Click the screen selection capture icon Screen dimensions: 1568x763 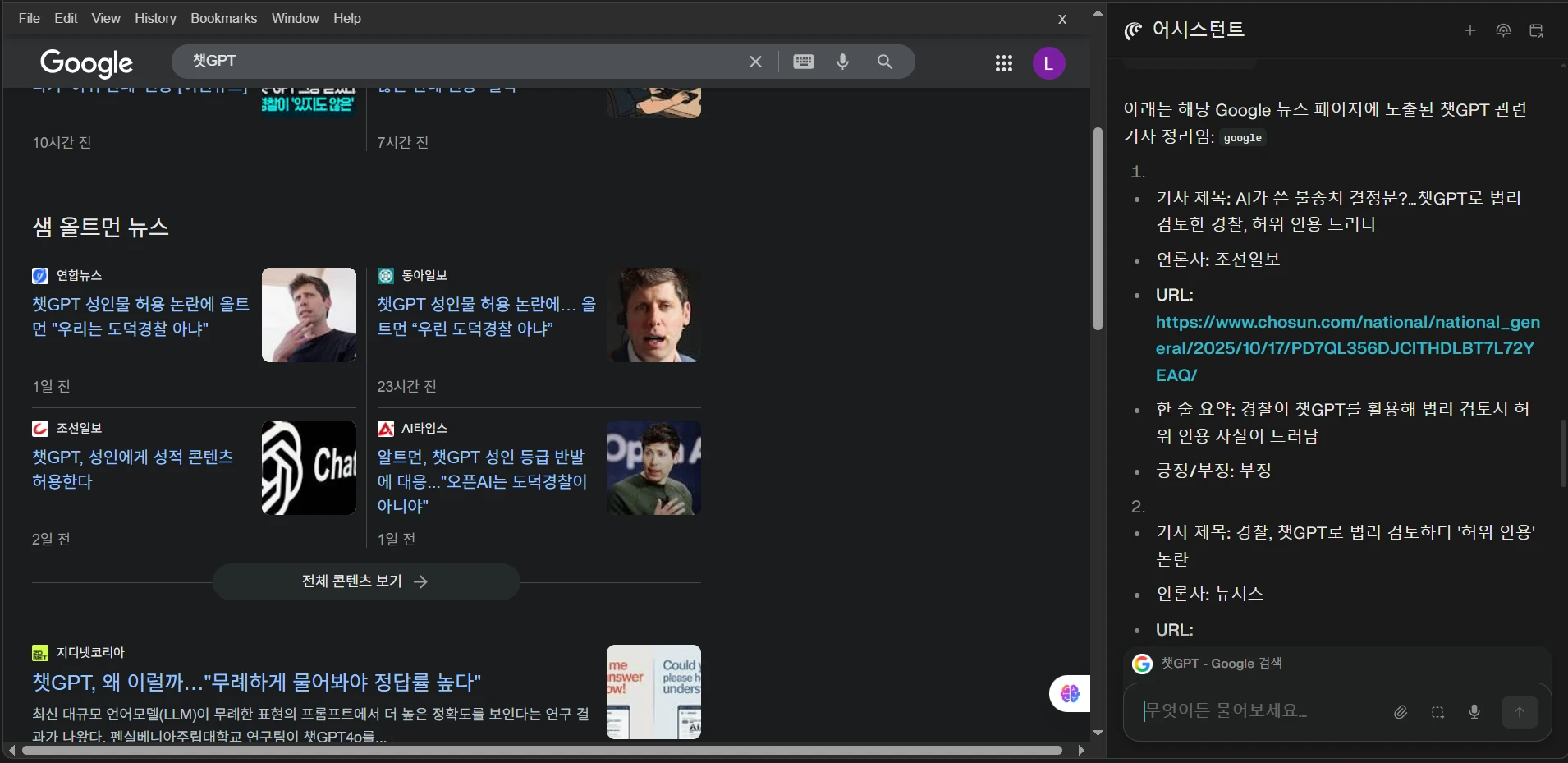point(1437,712)
